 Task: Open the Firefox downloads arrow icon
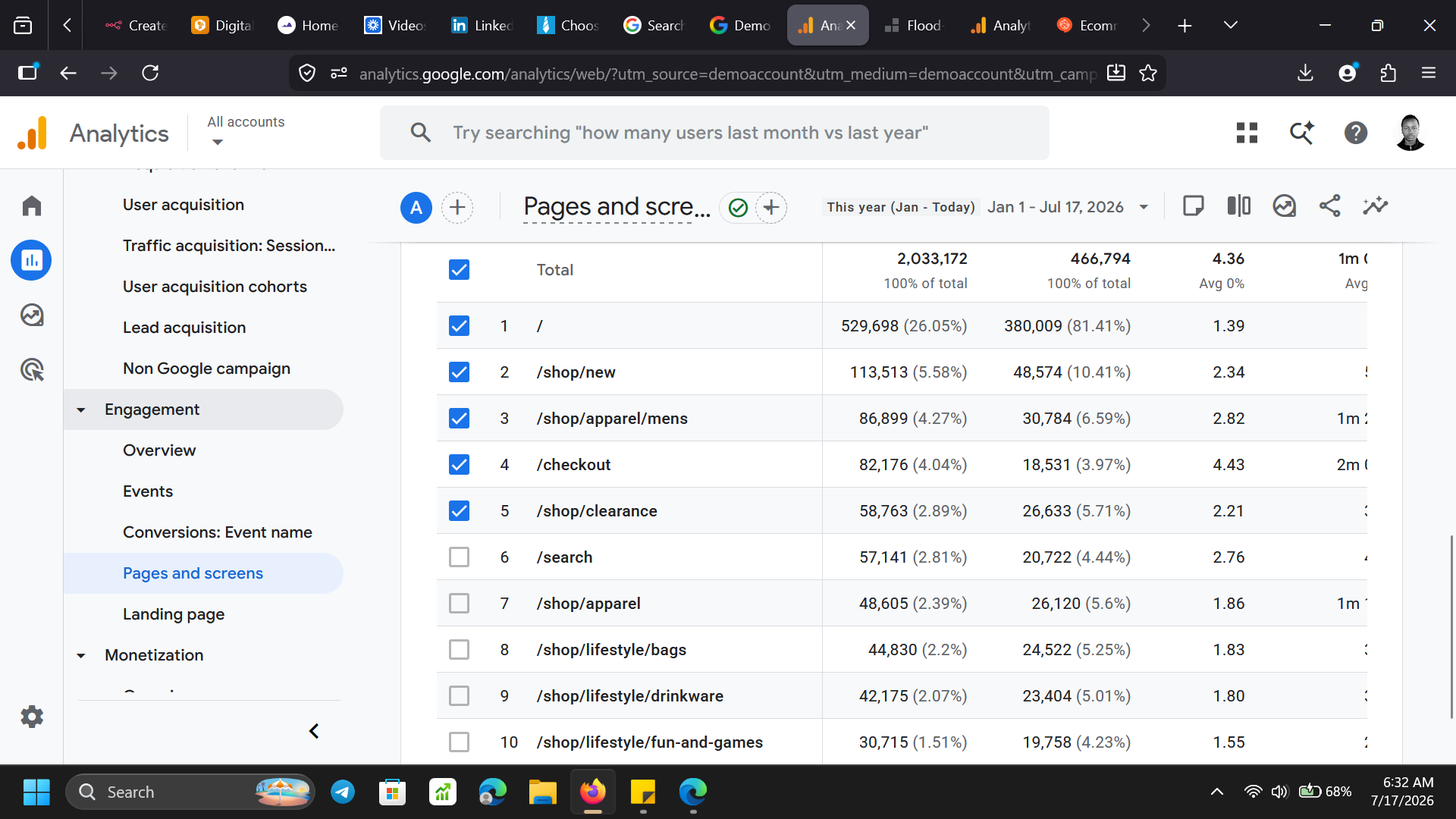(1305, 73)
